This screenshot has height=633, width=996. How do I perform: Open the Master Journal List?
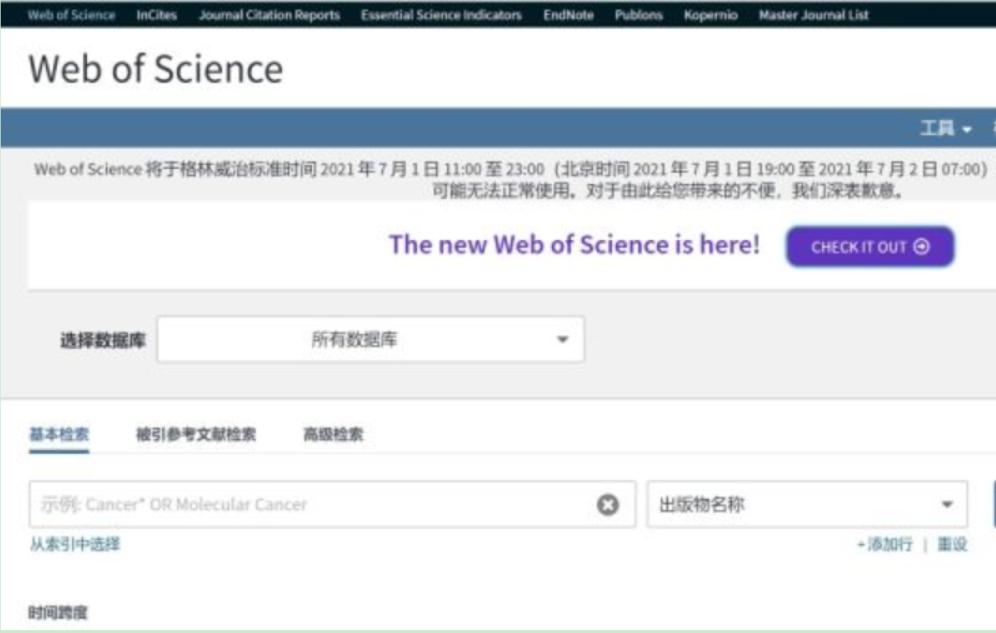813,15
